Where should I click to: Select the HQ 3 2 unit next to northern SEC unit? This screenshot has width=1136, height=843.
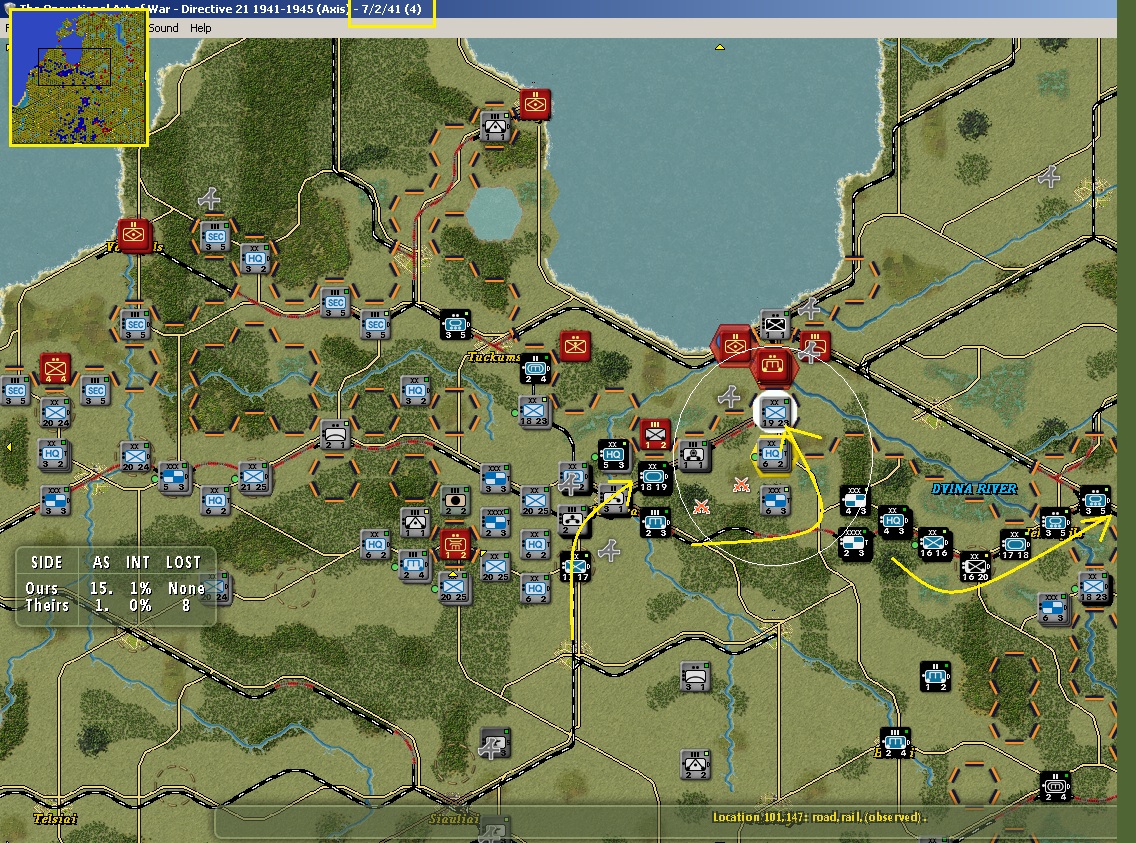tap(254, 259)
